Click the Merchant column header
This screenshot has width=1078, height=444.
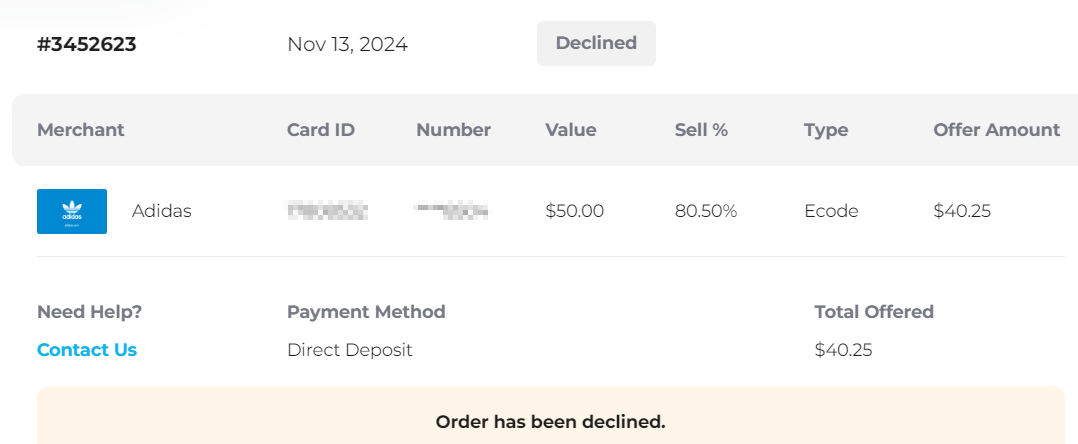click(80, 130)
